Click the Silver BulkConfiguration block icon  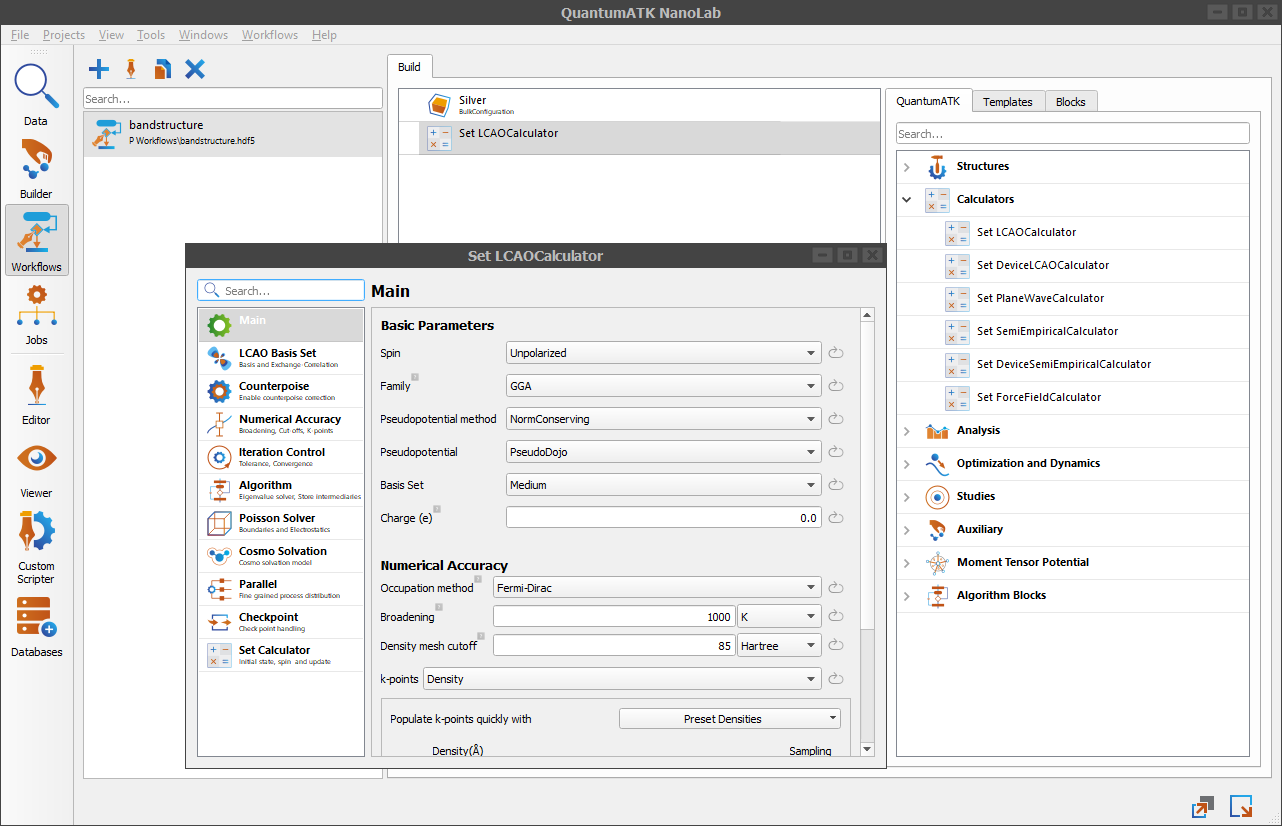pos(439,105)
